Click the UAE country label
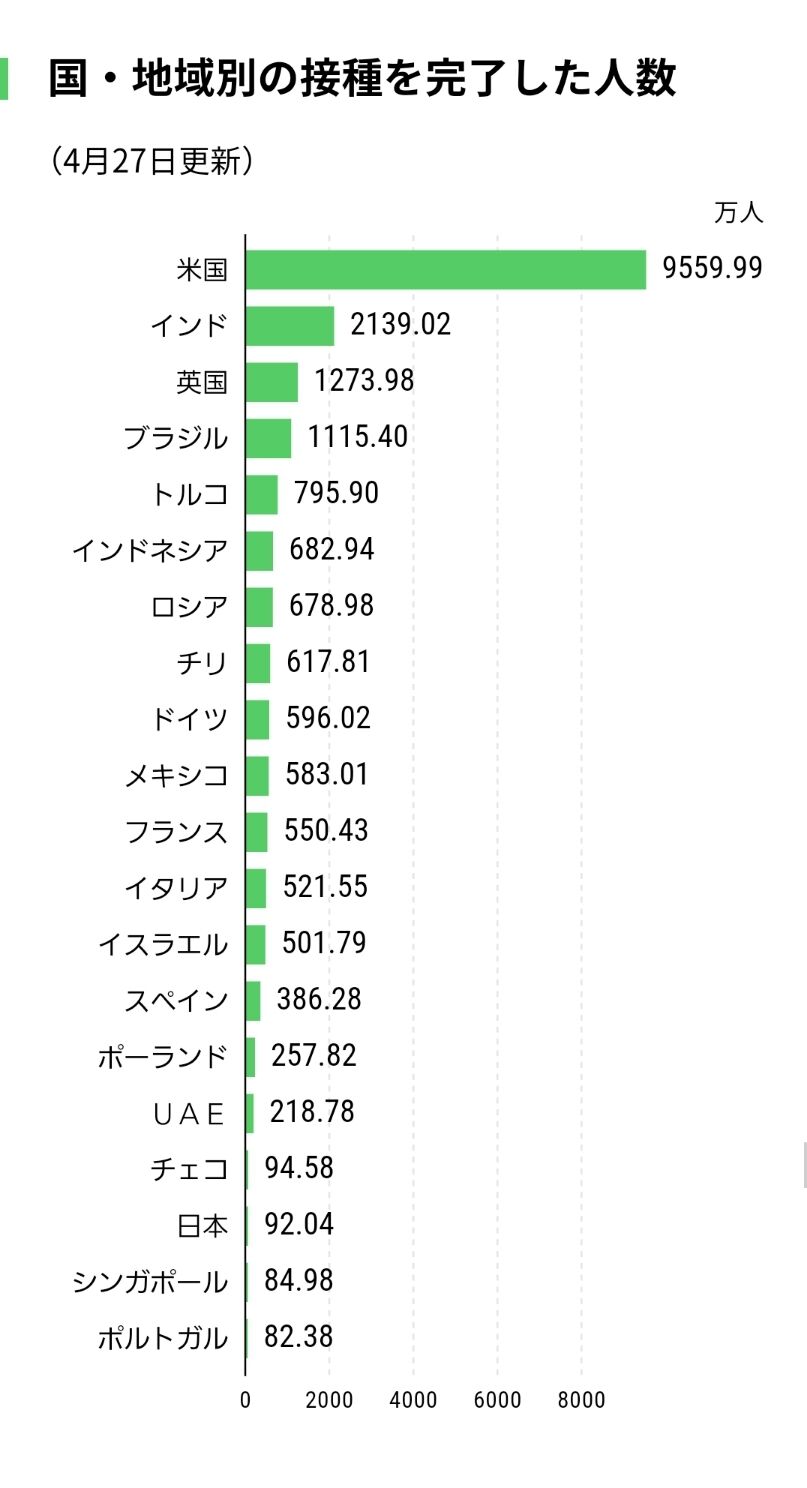Screen dimensions: 807x1488 tap(188, 1113)
